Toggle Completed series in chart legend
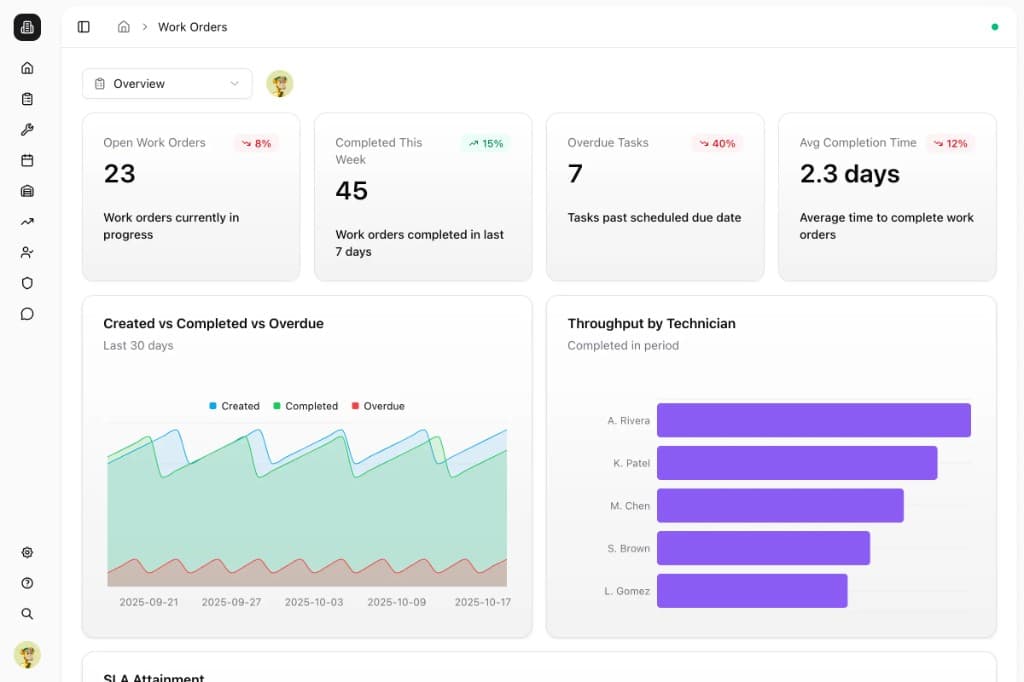 305,406
